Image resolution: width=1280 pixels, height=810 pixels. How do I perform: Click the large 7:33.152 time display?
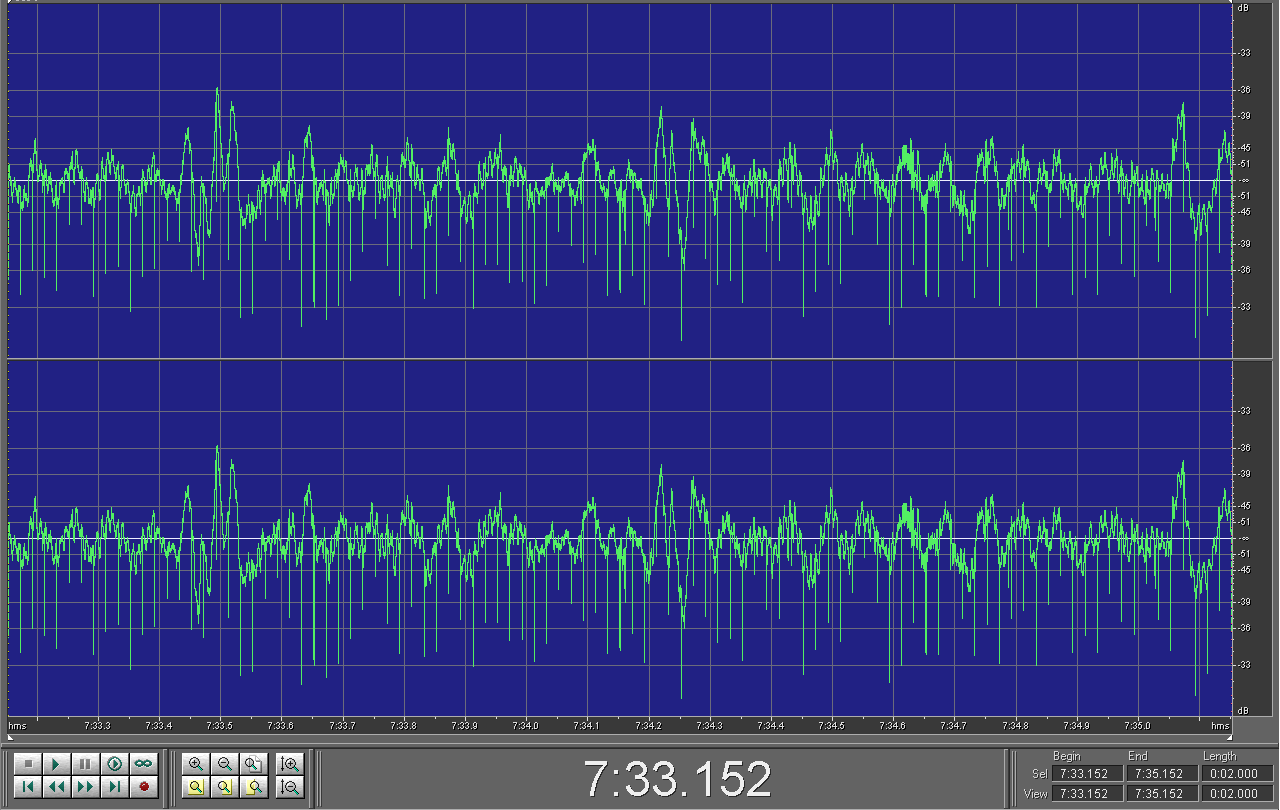677,779
